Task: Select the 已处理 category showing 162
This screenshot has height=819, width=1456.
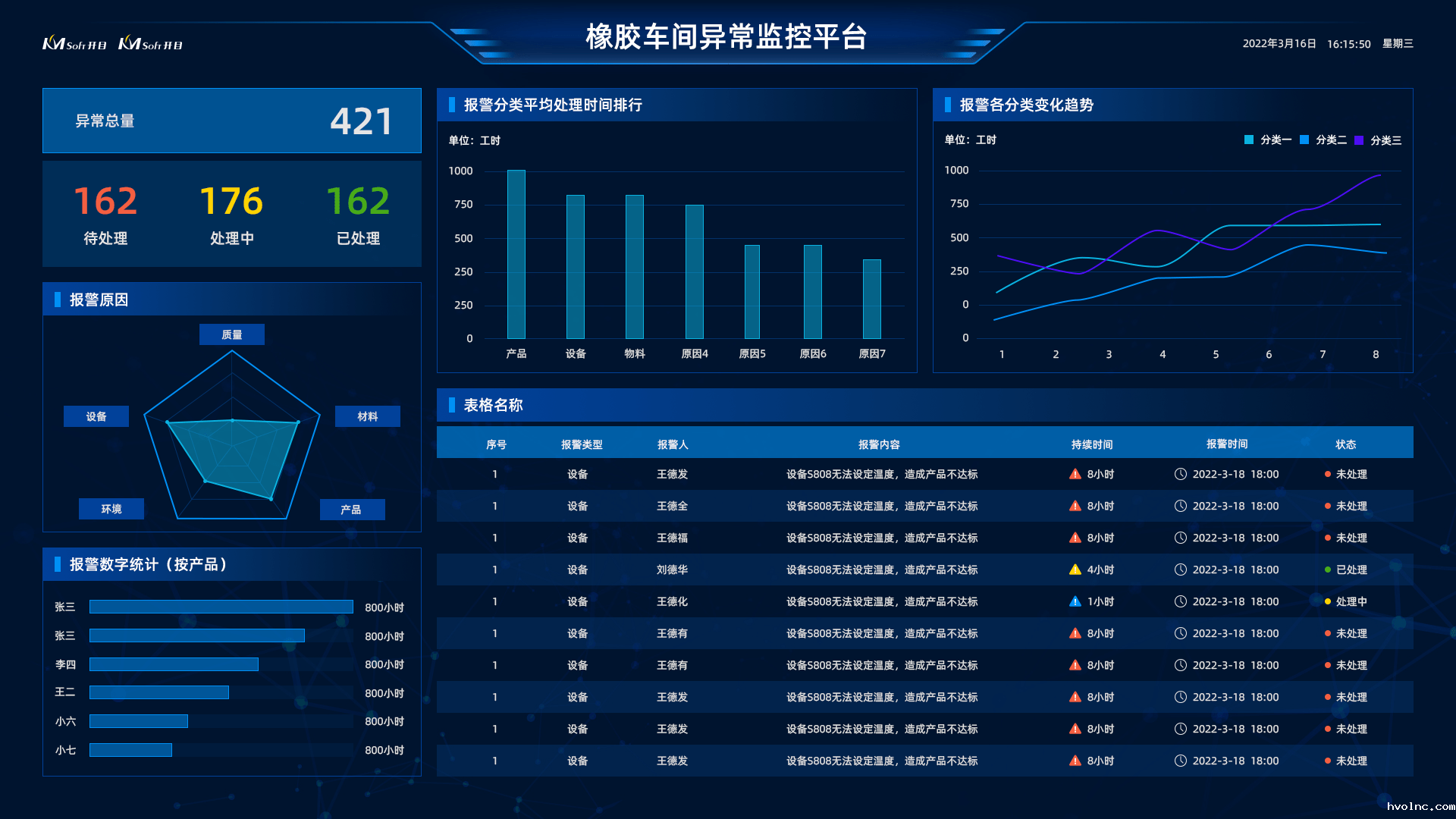Action: [x=356, y=215]
